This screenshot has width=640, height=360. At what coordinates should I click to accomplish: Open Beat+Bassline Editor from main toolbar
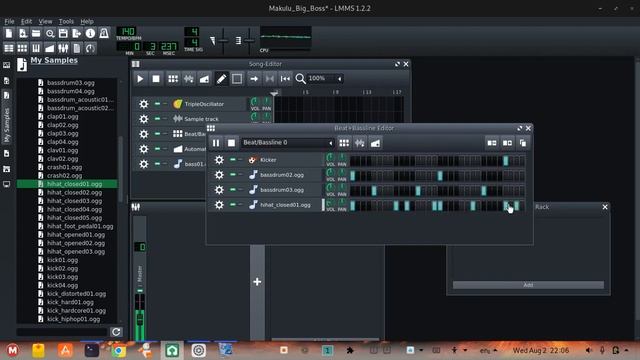22,48
